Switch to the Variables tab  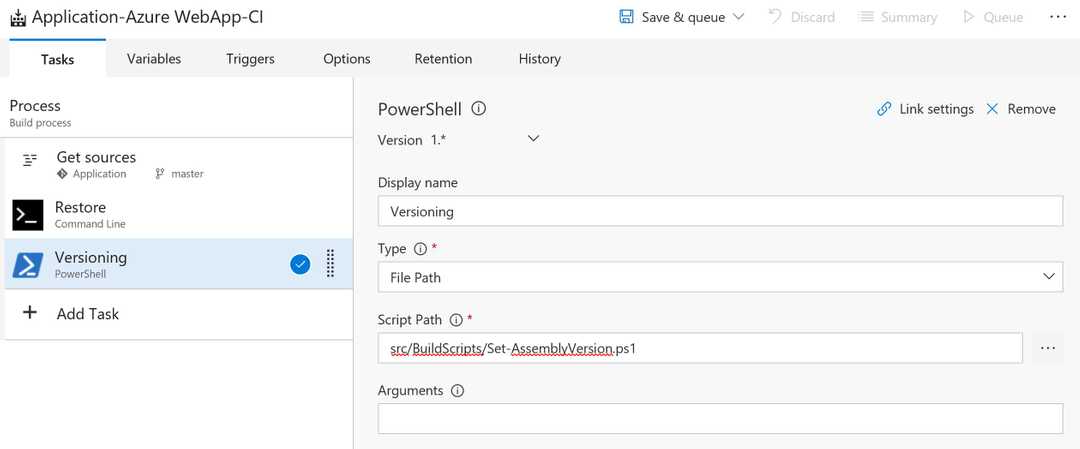[x=154, y=59]
